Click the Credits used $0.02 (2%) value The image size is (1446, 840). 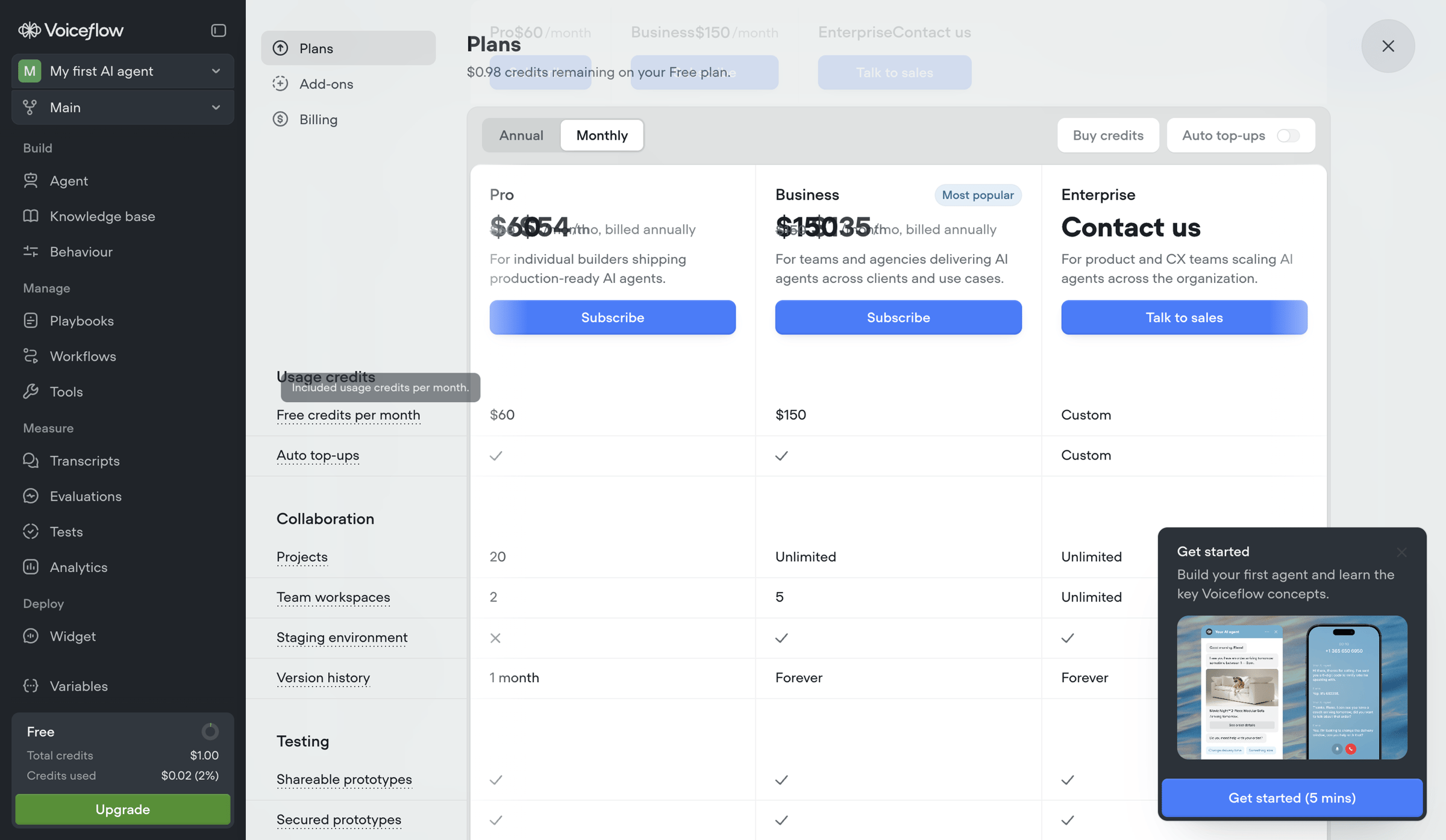pos(190,776)
